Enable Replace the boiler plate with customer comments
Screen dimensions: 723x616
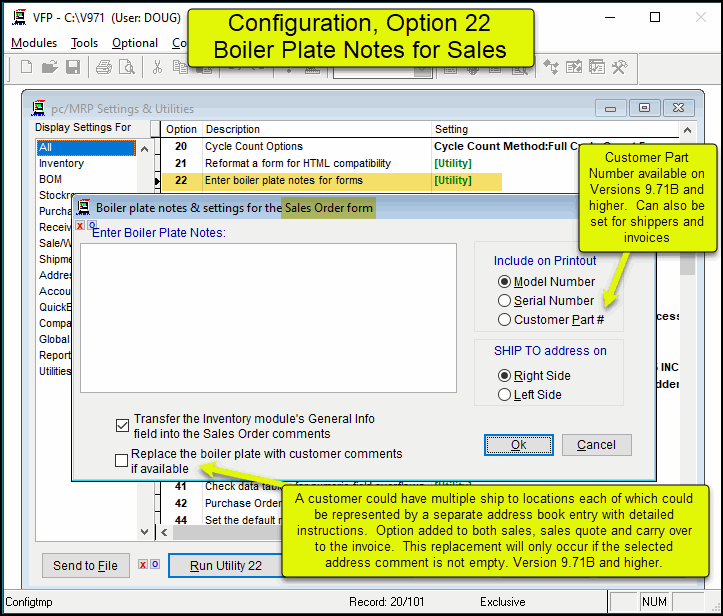coord(121,460)
